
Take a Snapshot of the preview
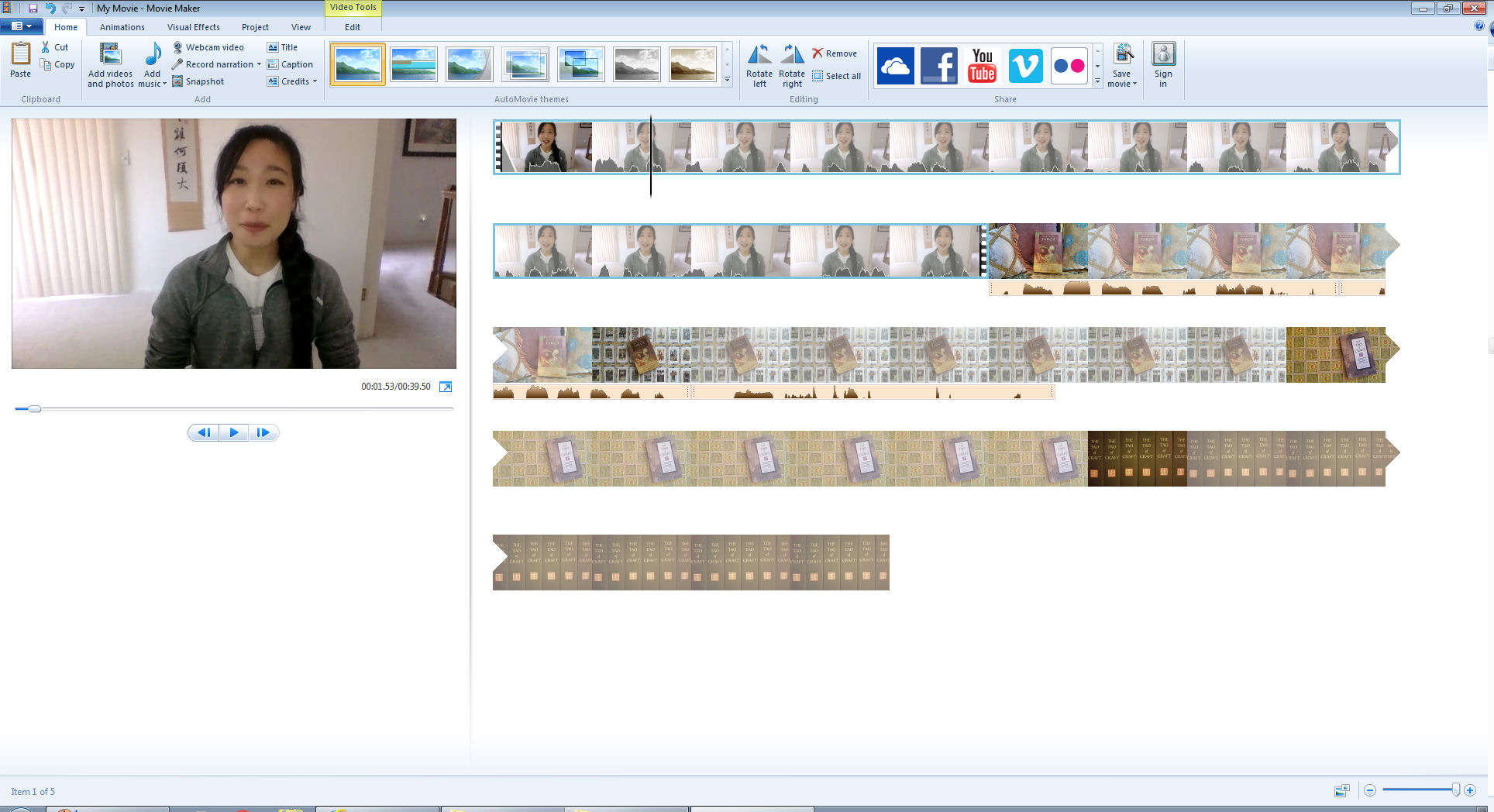[x=198, y=81]
